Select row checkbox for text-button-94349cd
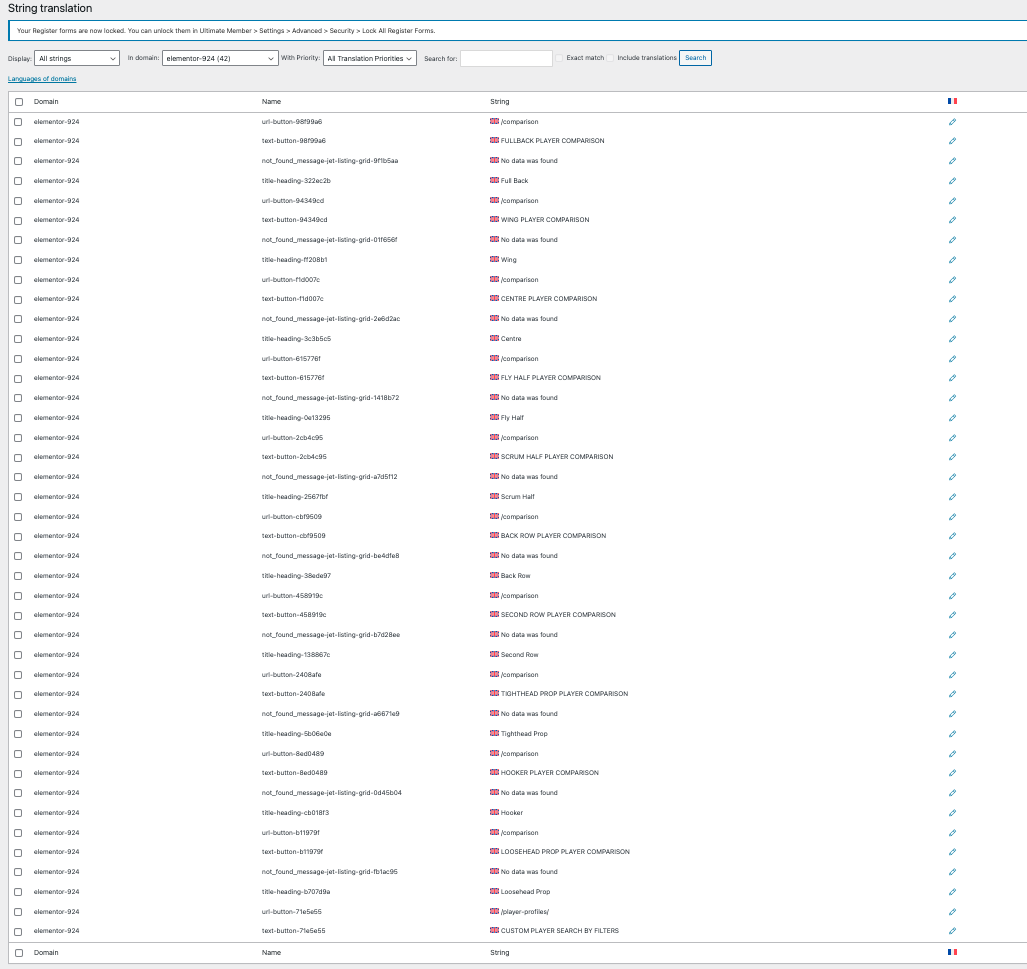 [18, 221]
